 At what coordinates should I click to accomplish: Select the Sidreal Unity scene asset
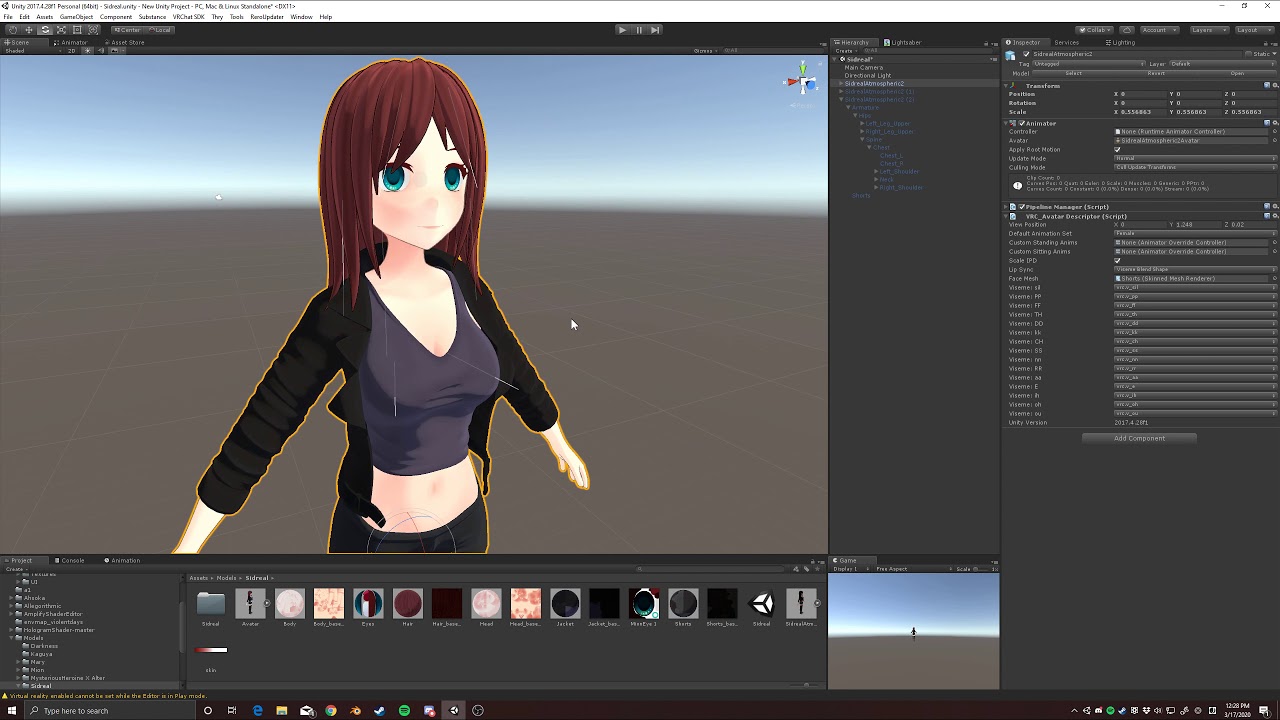pos(762,603)
